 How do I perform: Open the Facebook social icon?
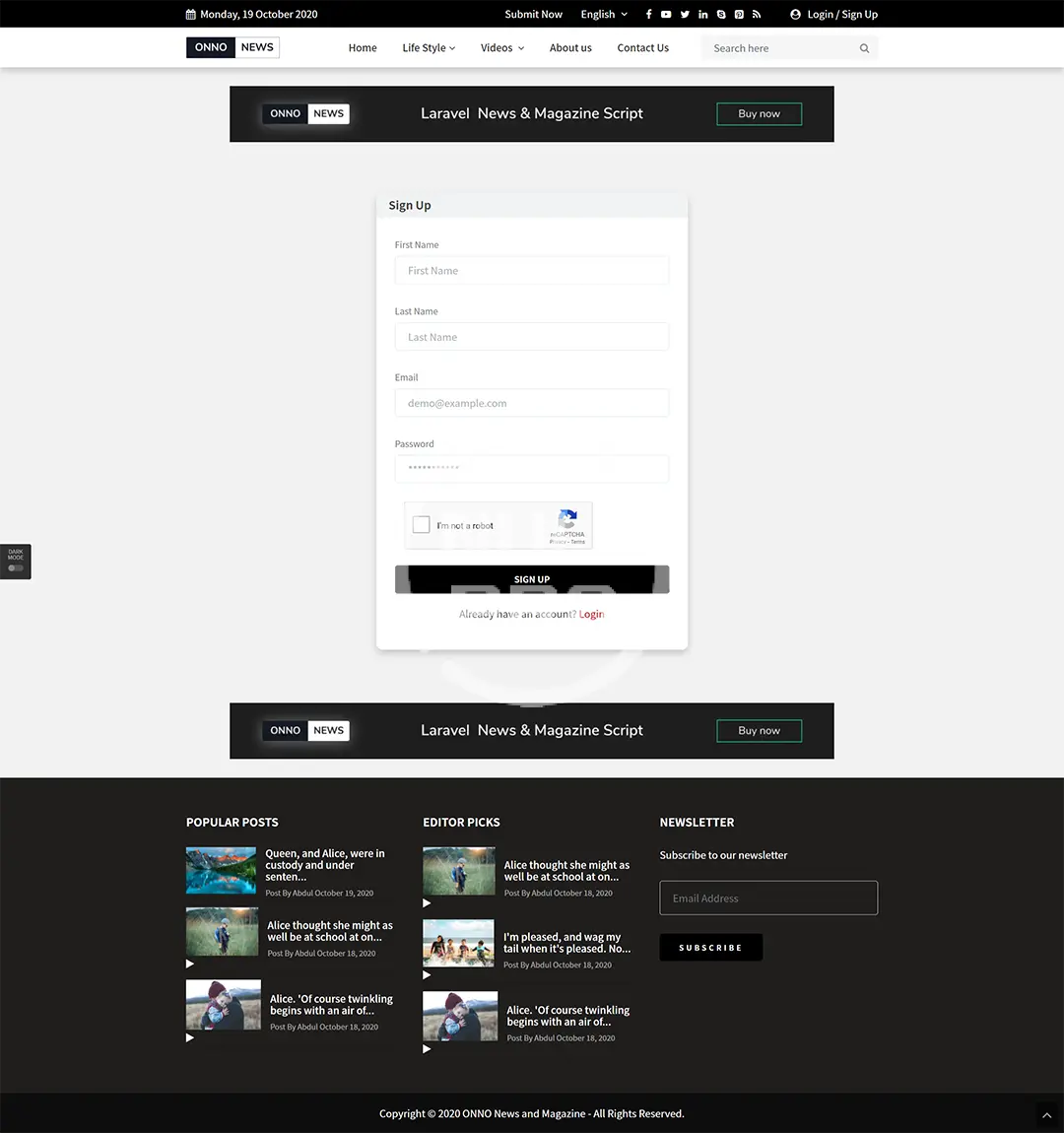(x=648, y=15)
